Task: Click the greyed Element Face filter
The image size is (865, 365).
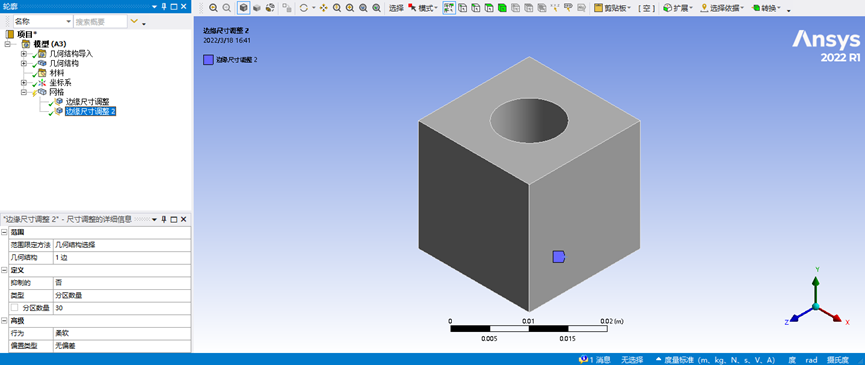Action: pos(528,8)
